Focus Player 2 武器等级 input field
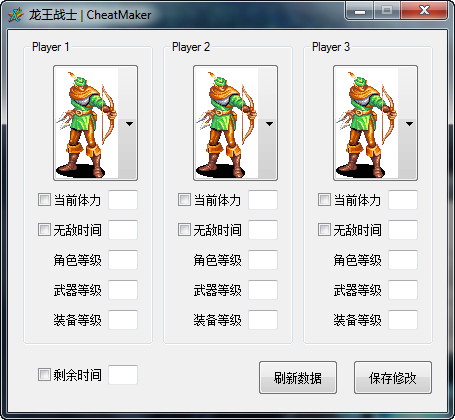The image size is (455, 420). click(263, 290)
